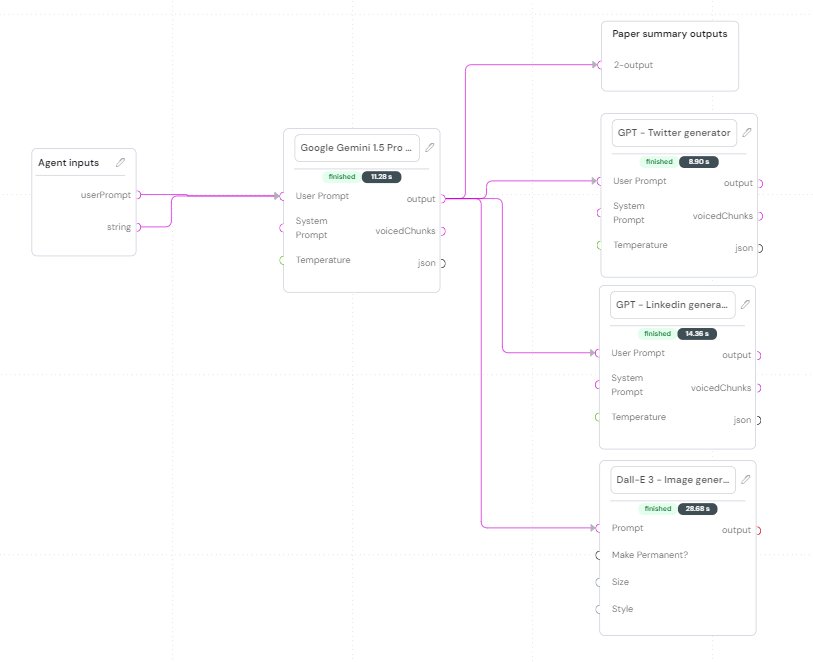Viewport: 813px width, 662px height.
Task: Click the 2-output input port on Paper summary outputs
Action: pyautogui.click(x=599, y=65)
